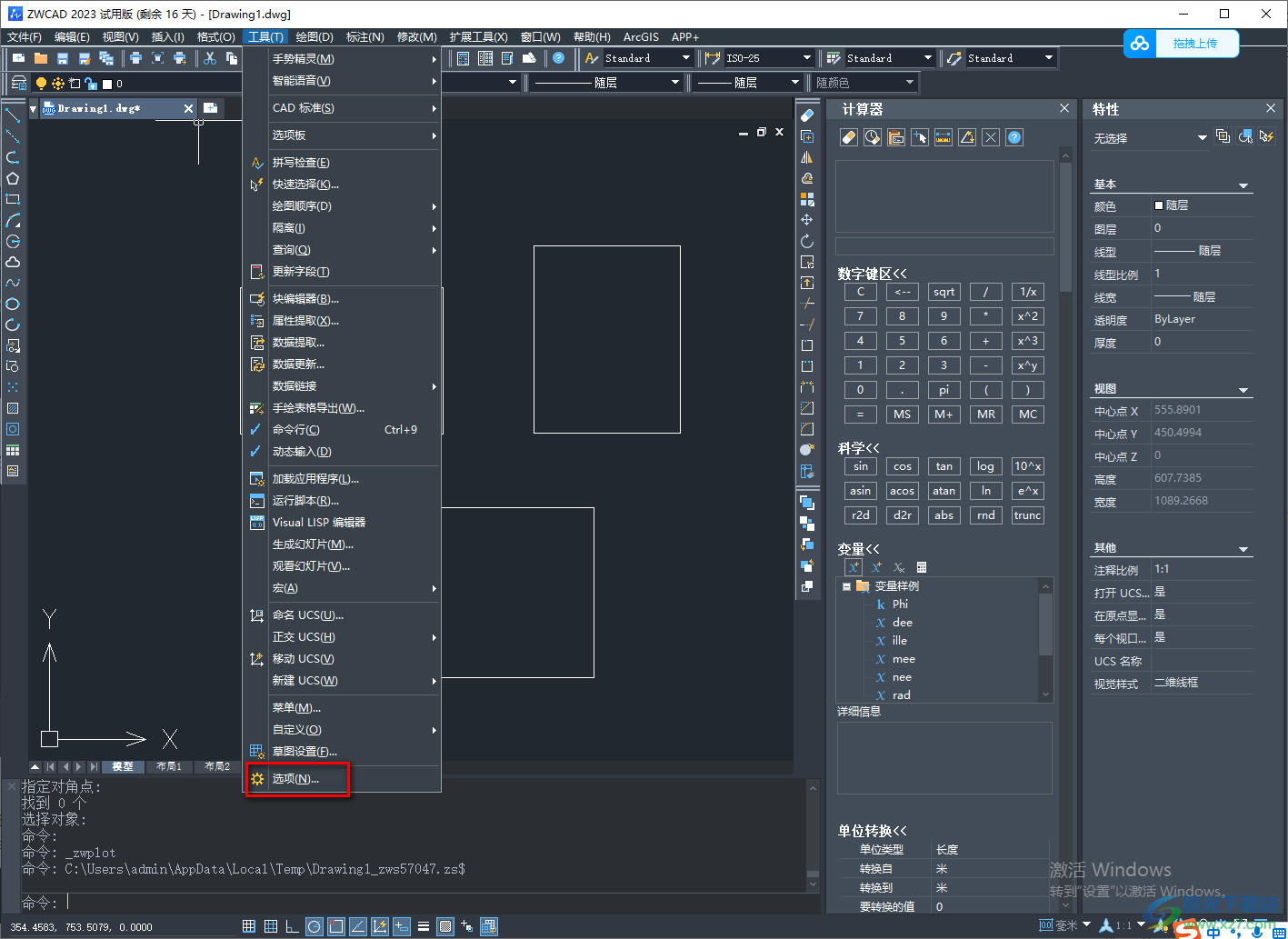Click the sqrt calculator button
This screenshot has height=939, width=1288.
tap(944, 292)
